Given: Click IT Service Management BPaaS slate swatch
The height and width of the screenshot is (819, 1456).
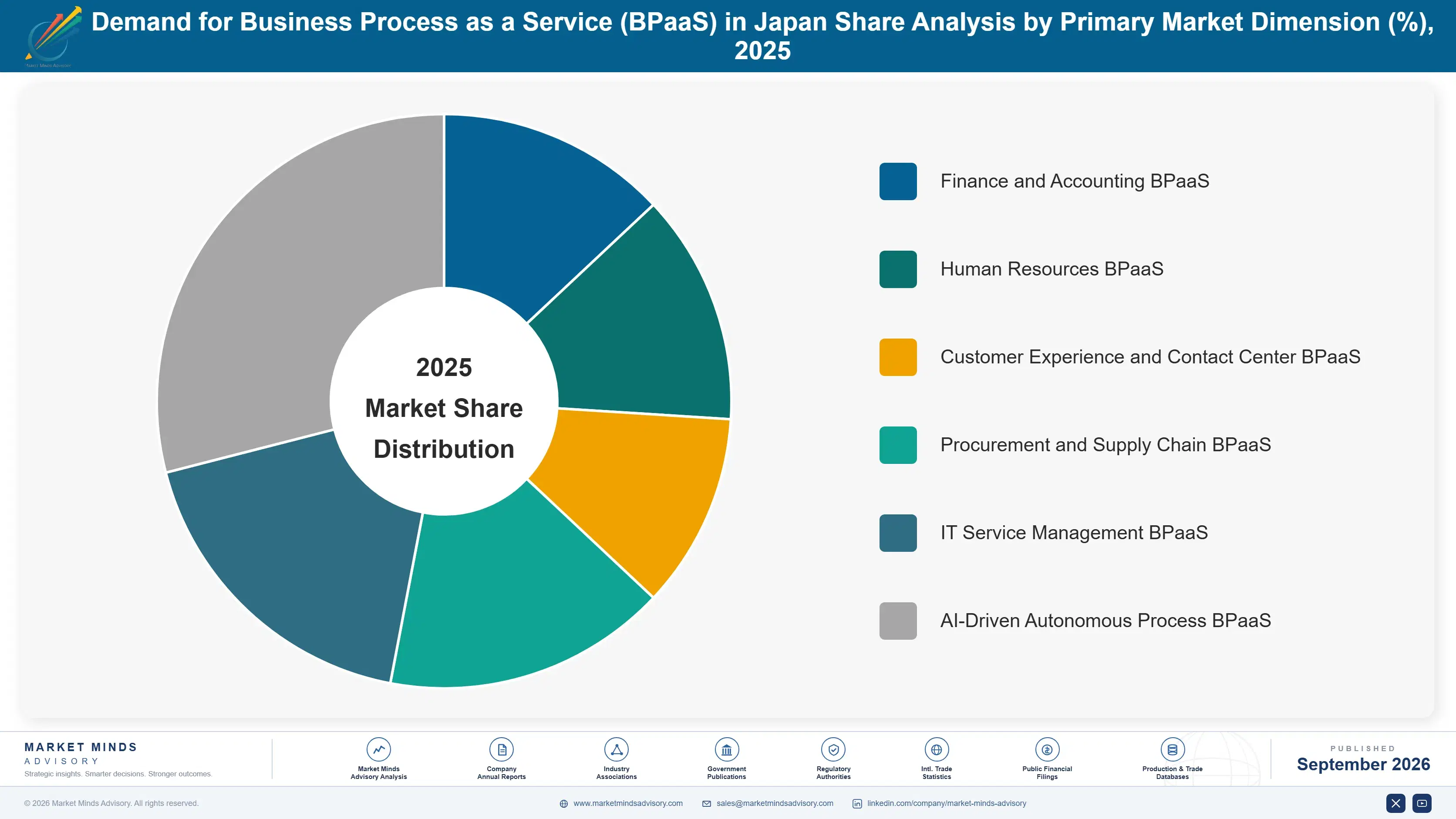Looking at the screenshot, I should coord(897,533).
